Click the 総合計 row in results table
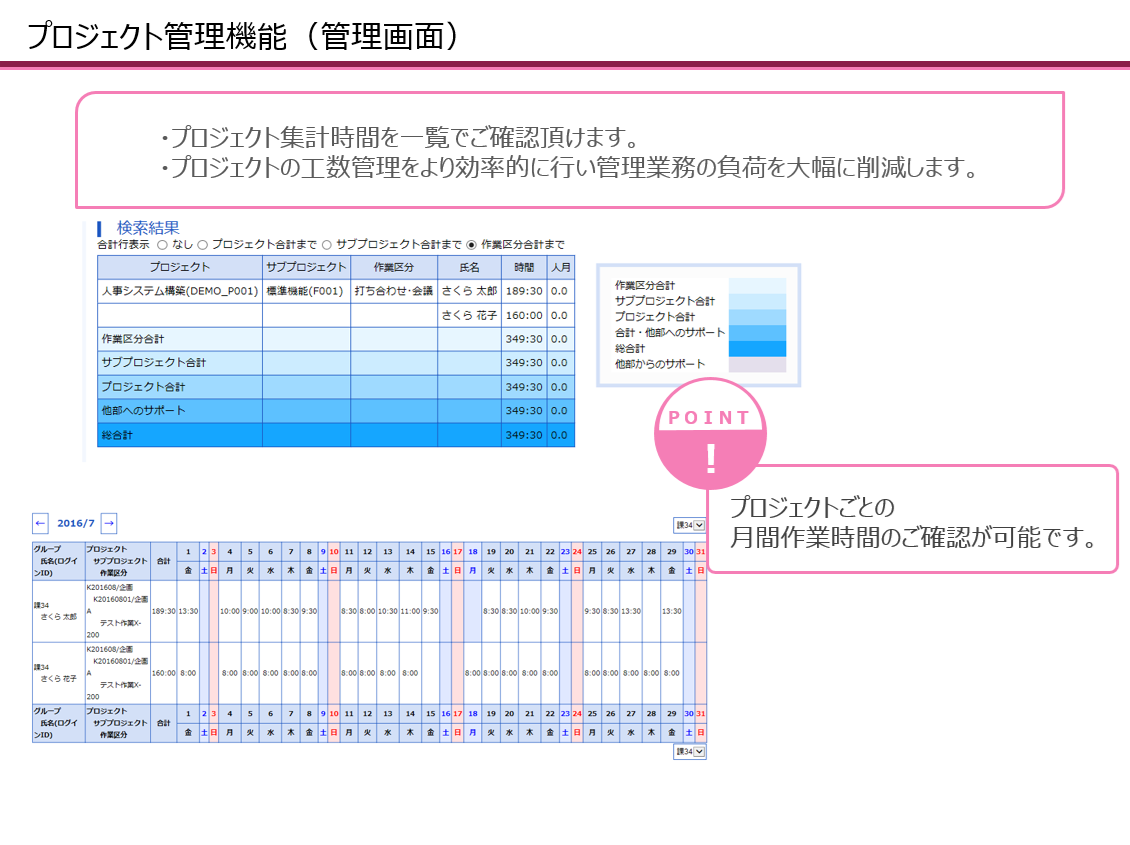The width and height of the screenshot is (1130, 845). [180, 435]
